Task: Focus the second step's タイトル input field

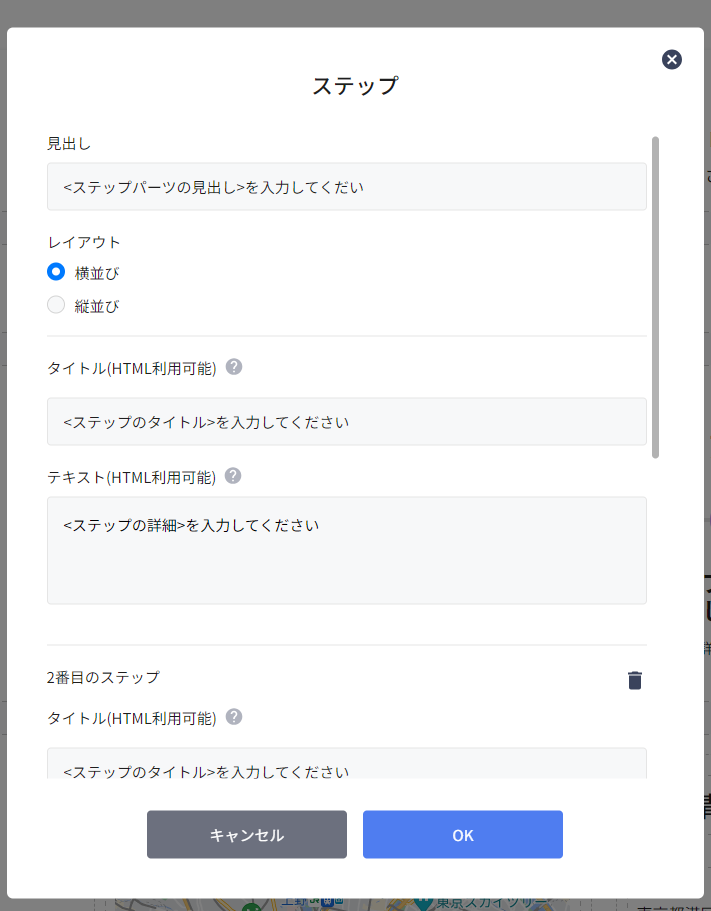Action: (346, 766)
